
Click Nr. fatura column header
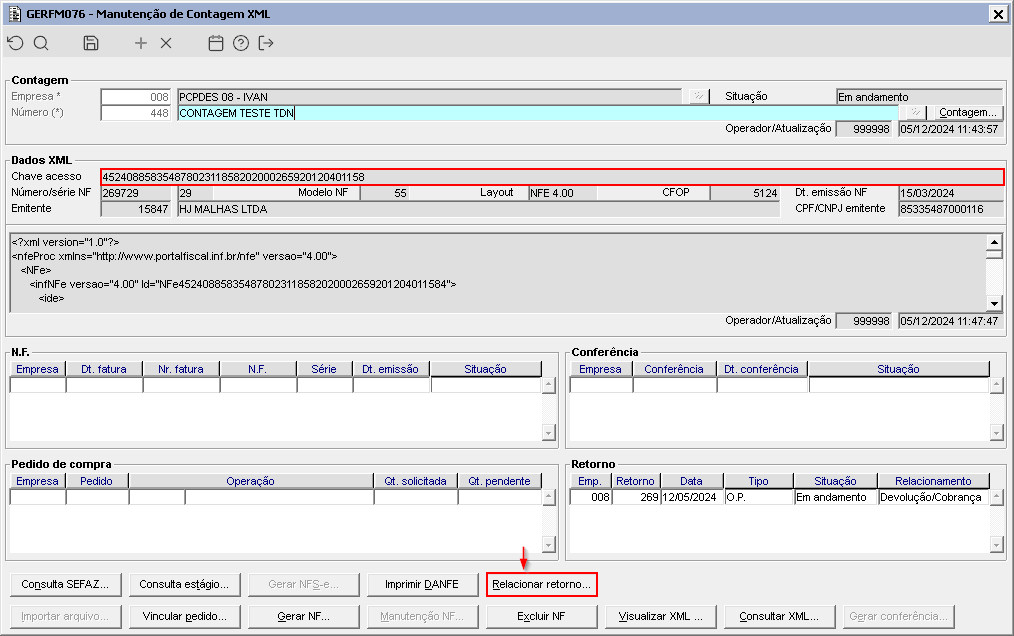click(181, 369)
